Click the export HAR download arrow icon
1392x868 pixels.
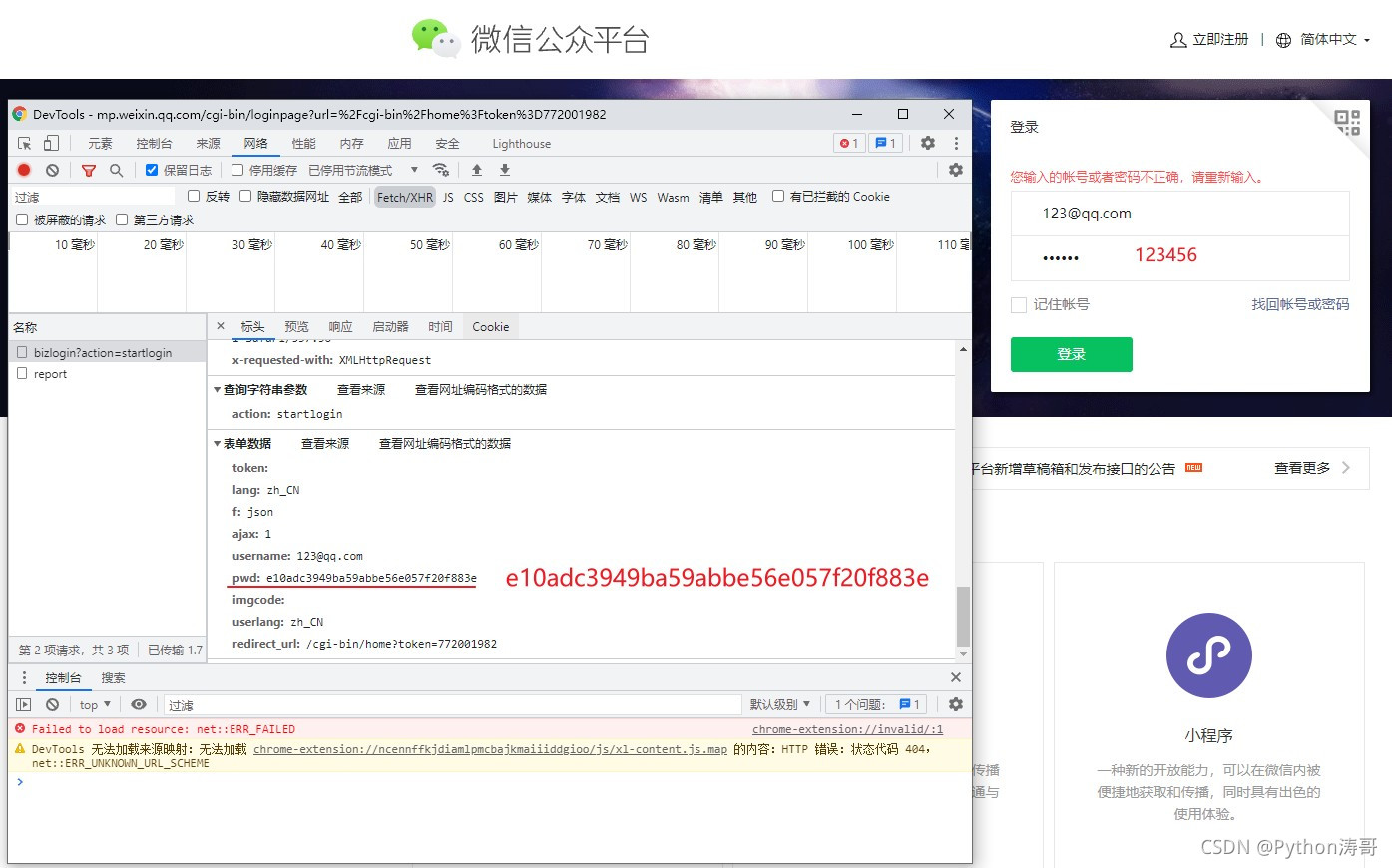coord(504,170)
